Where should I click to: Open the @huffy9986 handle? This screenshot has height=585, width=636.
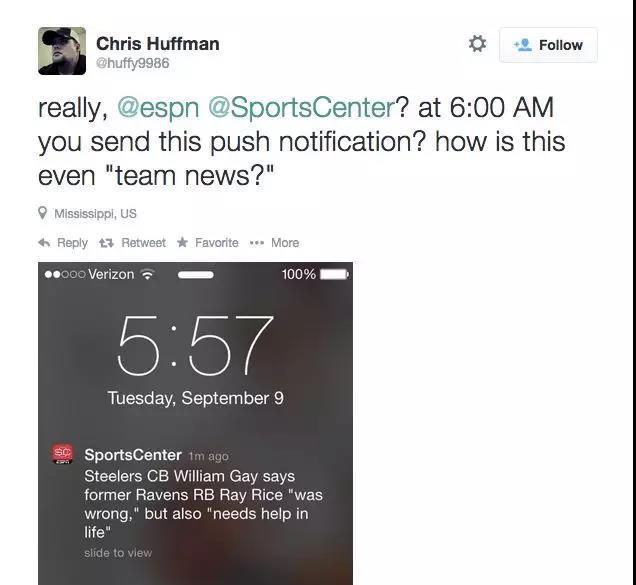(x=133, y=63)
